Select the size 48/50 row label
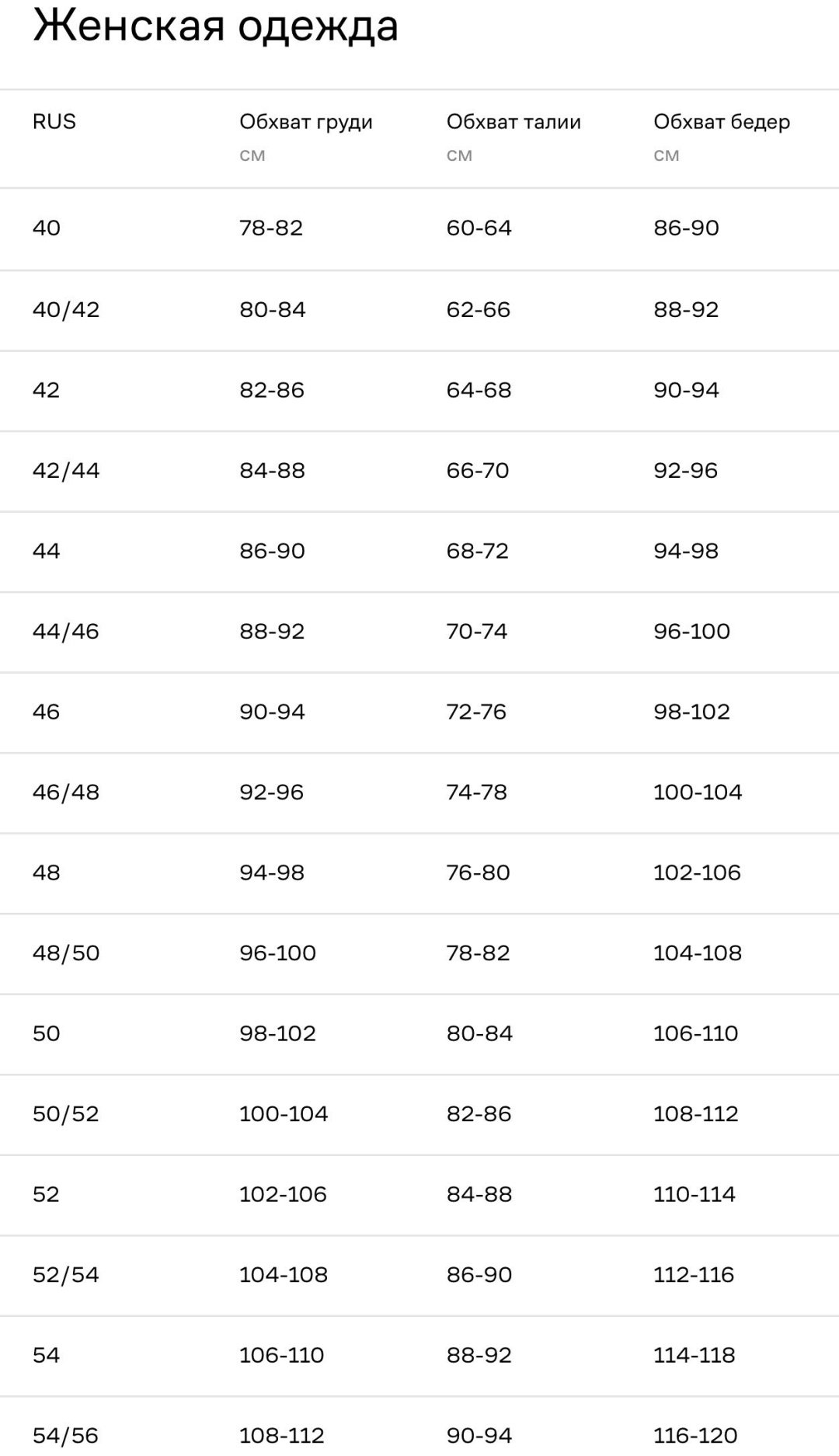This screenshot has width=839, height=1456. 66,953
